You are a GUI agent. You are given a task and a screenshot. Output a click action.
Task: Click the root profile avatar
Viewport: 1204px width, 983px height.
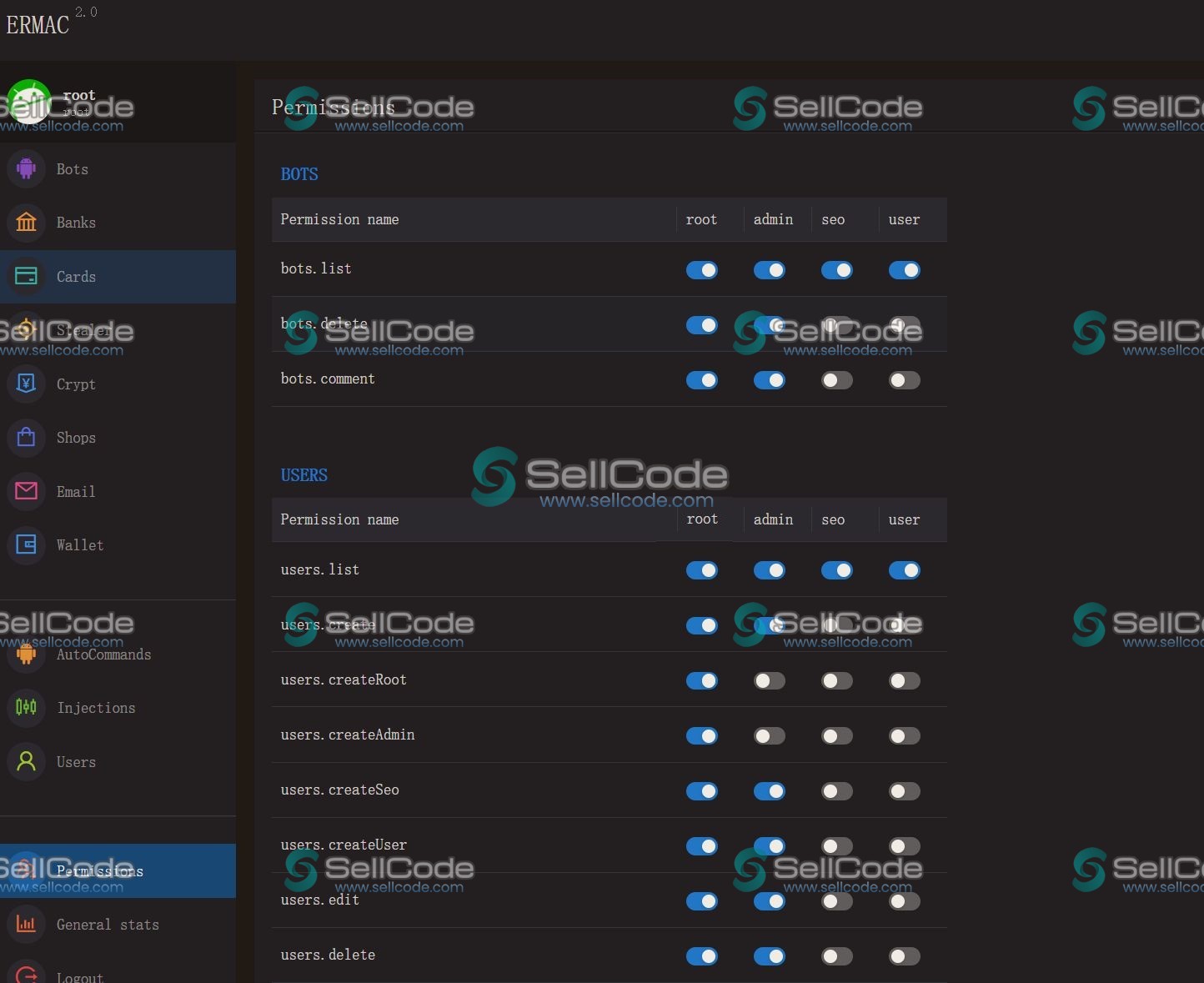pos(30,101)
